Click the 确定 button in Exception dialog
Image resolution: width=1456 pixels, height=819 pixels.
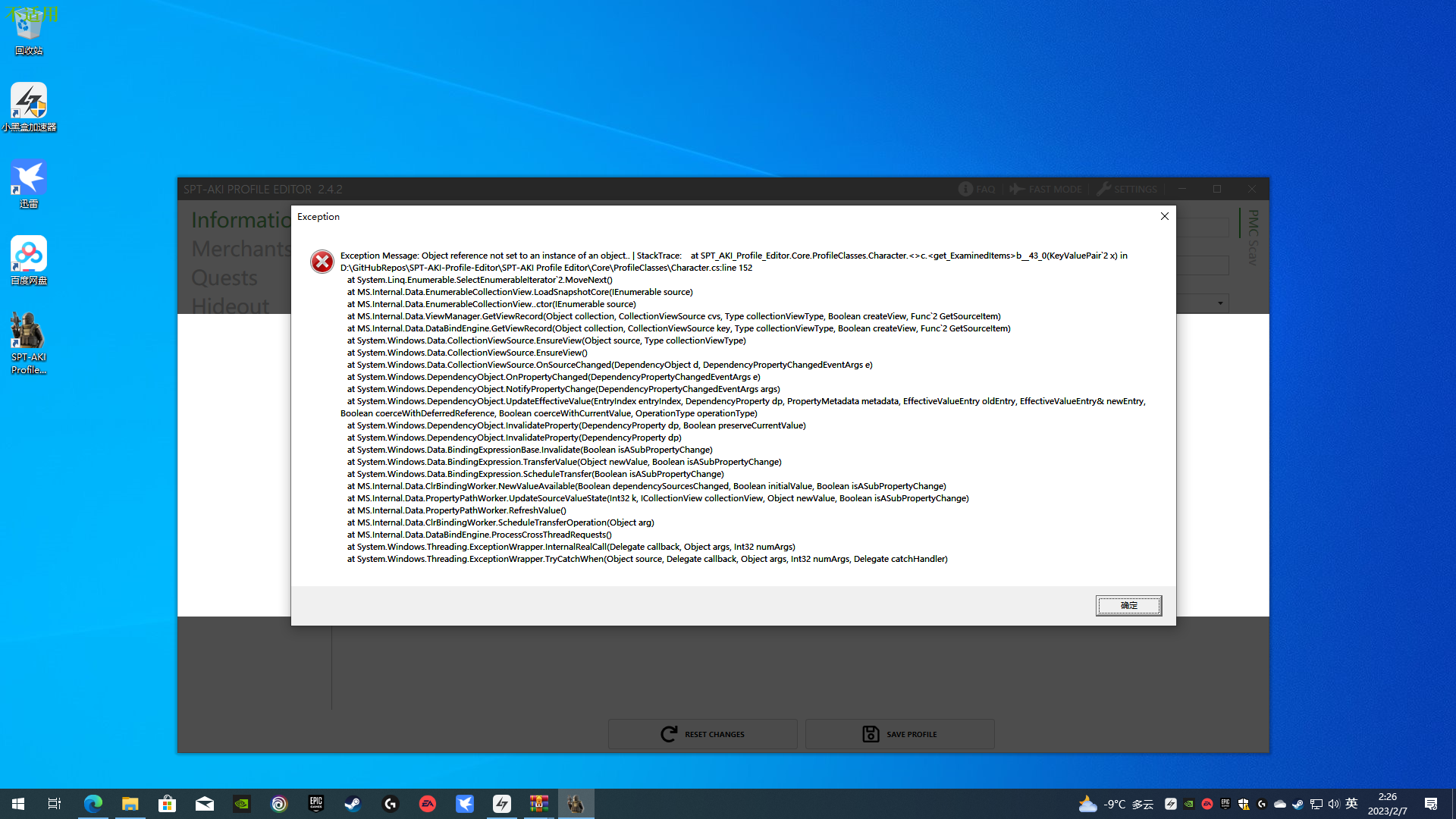pos(1128,605)
